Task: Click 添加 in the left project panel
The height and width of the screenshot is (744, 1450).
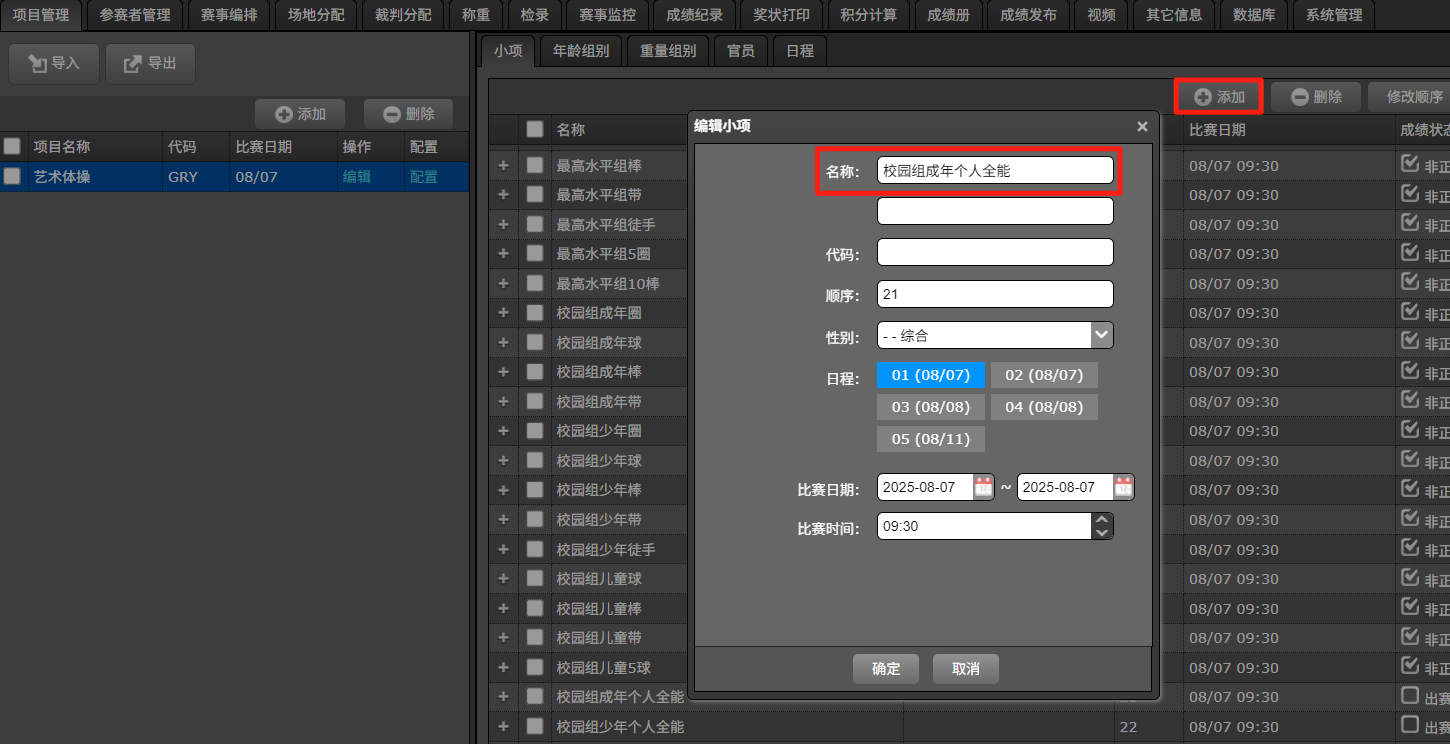Action: [x=300, y=114]
